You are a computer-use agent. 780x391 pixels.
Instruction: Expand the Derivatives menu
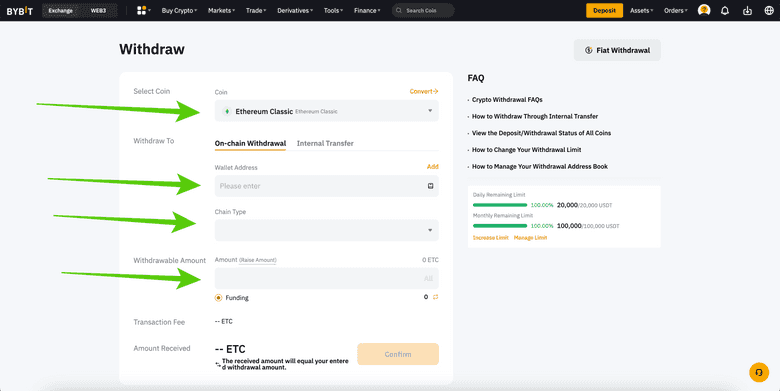coord(295,10)
